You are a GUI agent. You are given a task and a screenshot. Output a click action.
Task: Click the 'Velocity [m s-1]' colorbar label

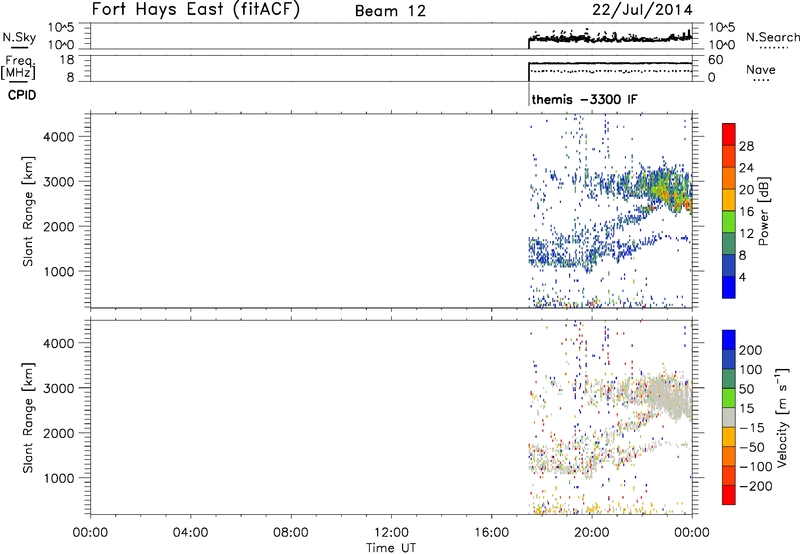click(781, 417)
